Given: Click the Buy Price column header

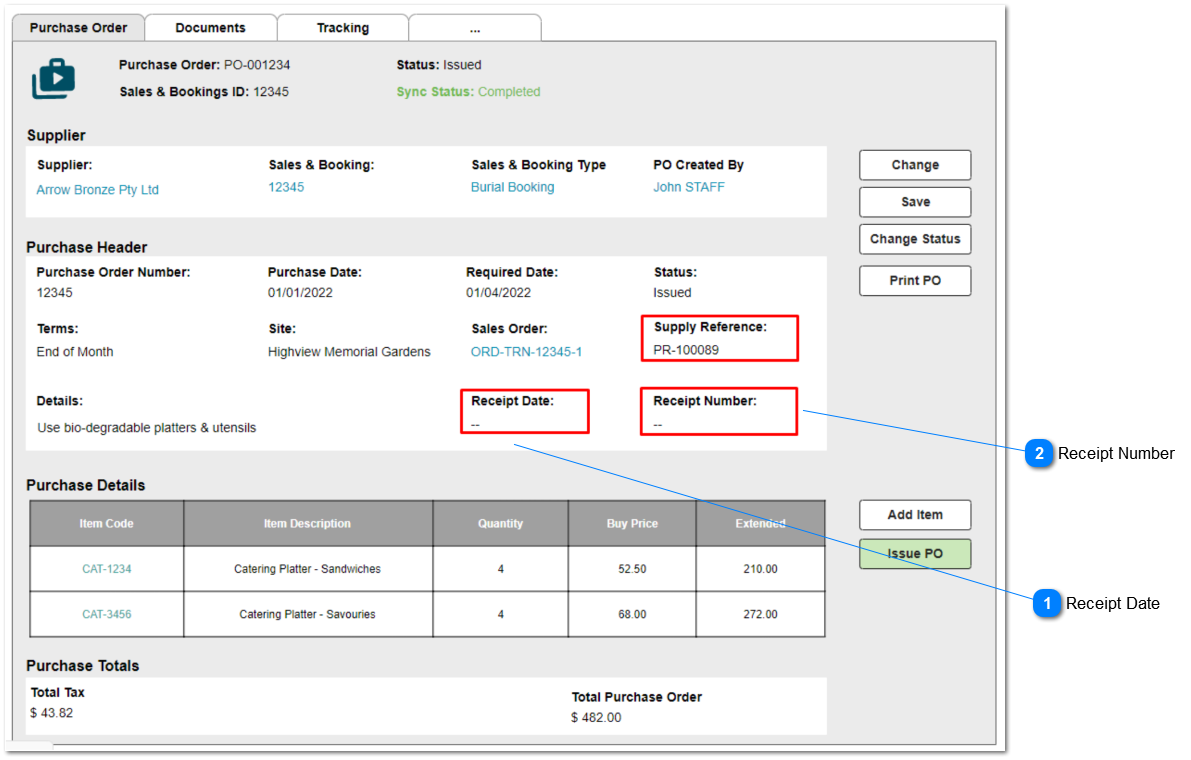Looking at the screenshot, I should tap(632, 524).
